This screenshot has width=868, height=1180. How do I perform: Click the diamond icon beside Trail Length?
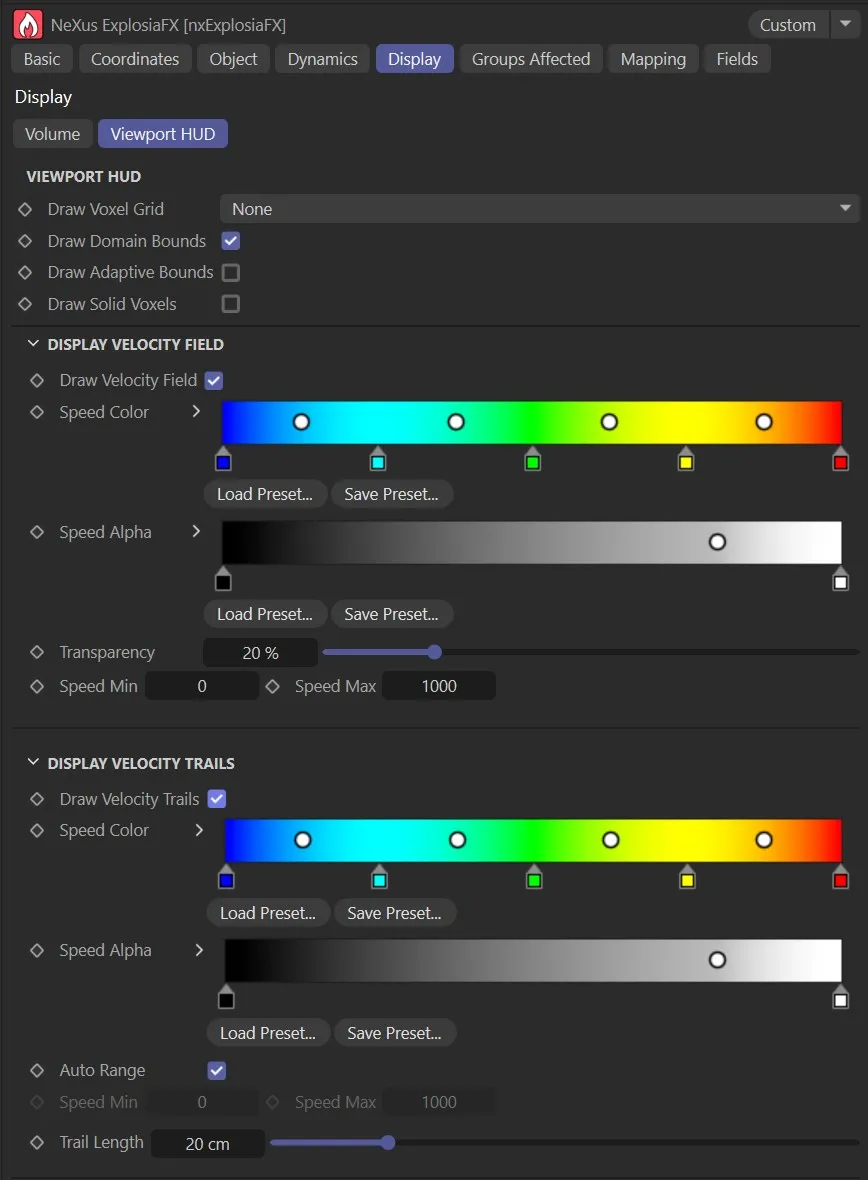(36, 1142)
